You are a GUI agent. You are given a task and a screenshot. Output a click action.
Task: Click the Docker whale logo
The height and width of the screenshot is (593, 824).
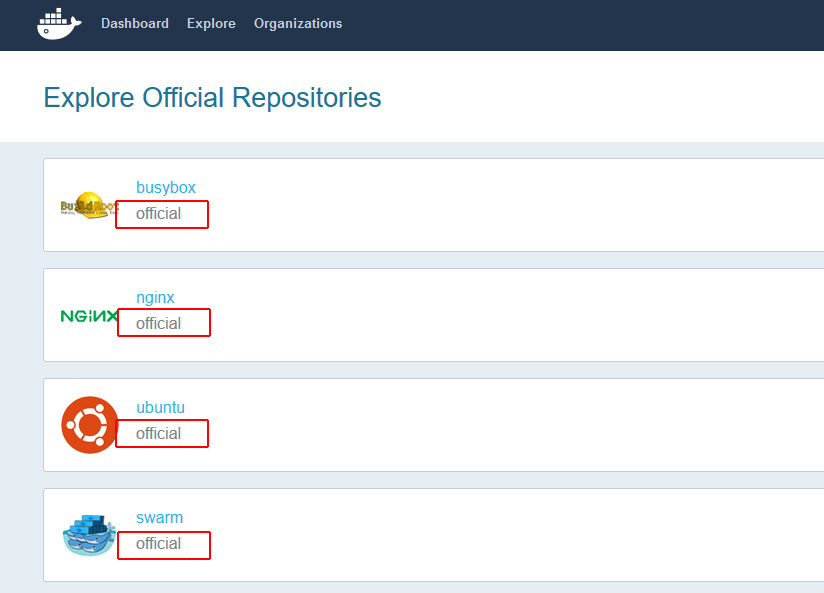coord(59,23)
